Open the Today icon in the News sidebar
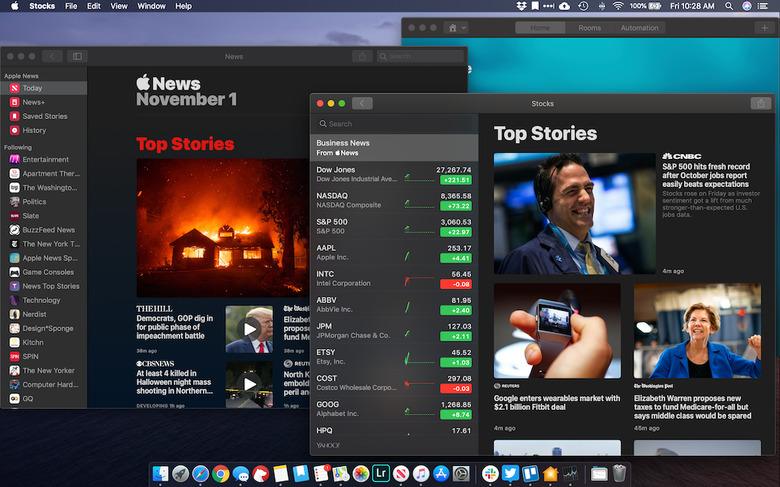 (14, 88)
